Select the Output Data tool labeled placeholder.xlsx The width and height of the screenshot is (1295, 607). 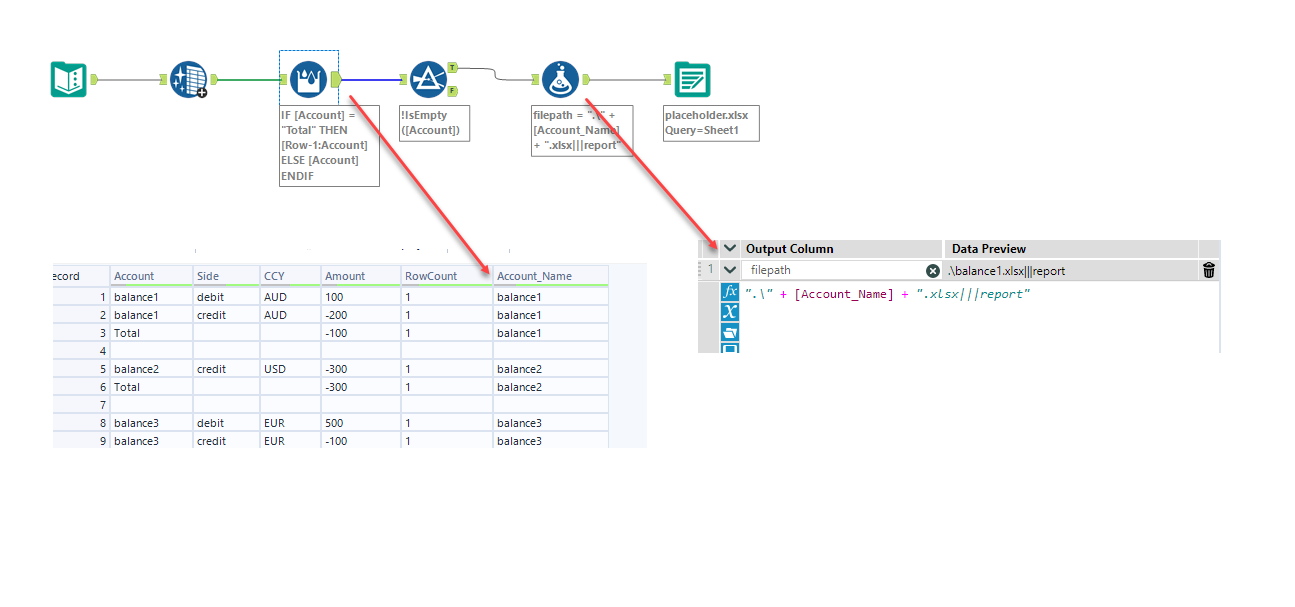690,78
